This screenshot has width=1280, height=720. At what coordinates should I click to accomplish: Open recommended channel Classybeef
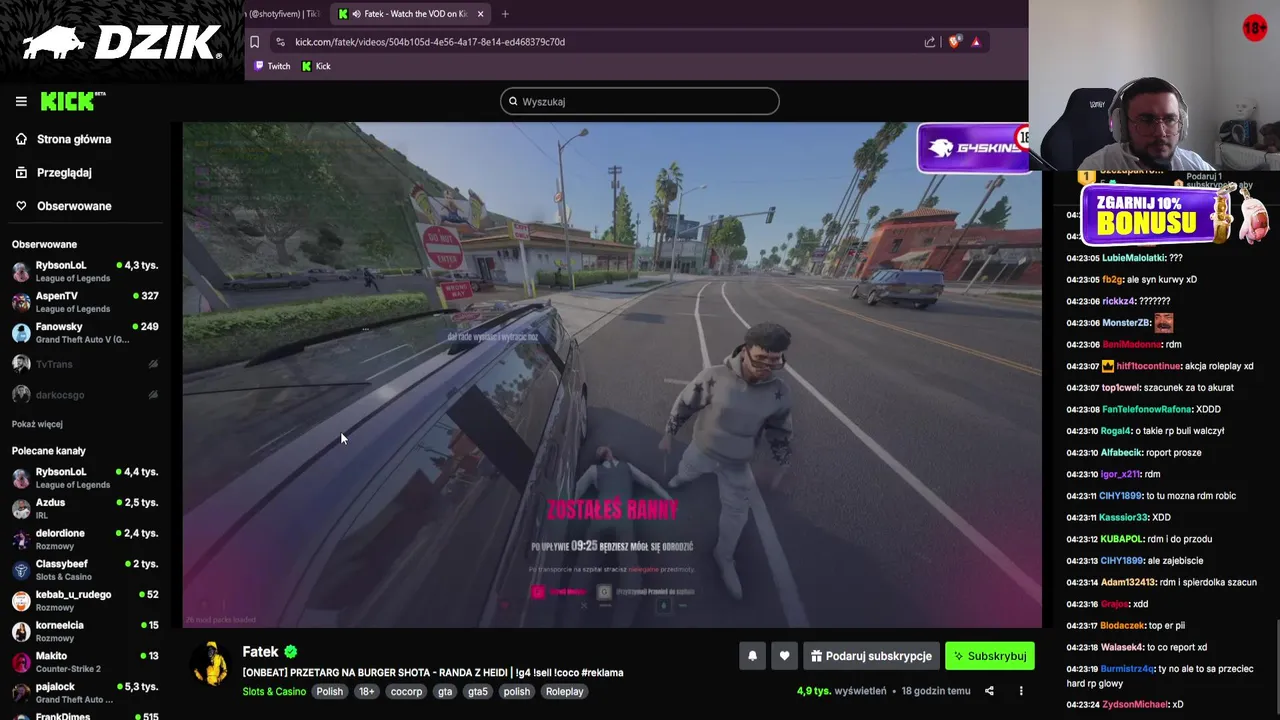coord(85,570)
